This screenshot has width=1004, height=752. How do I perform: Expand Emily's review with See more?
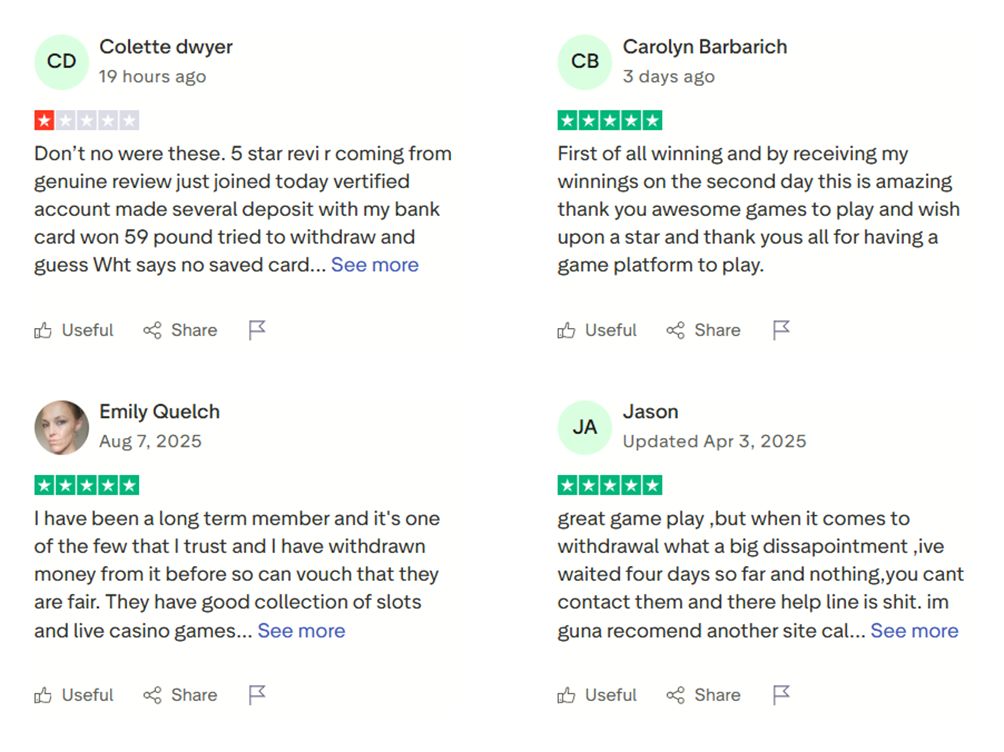[301, 630]
